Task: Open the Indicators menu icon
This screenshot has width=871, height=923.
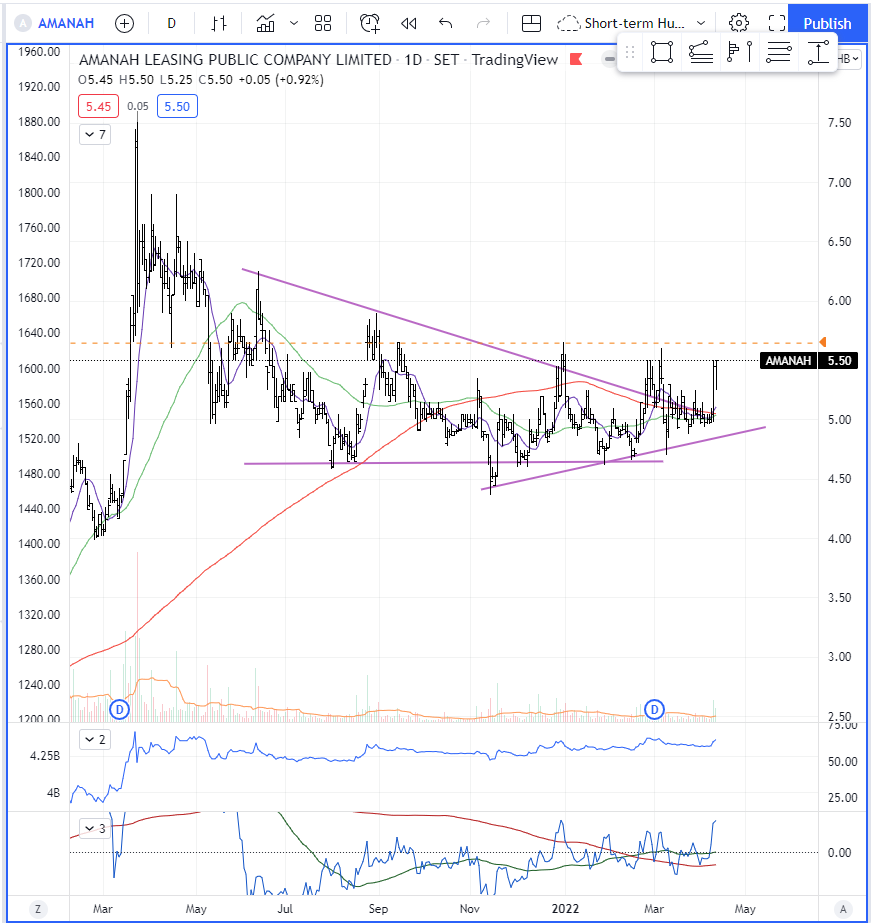Action: click(x=265, y=24)
